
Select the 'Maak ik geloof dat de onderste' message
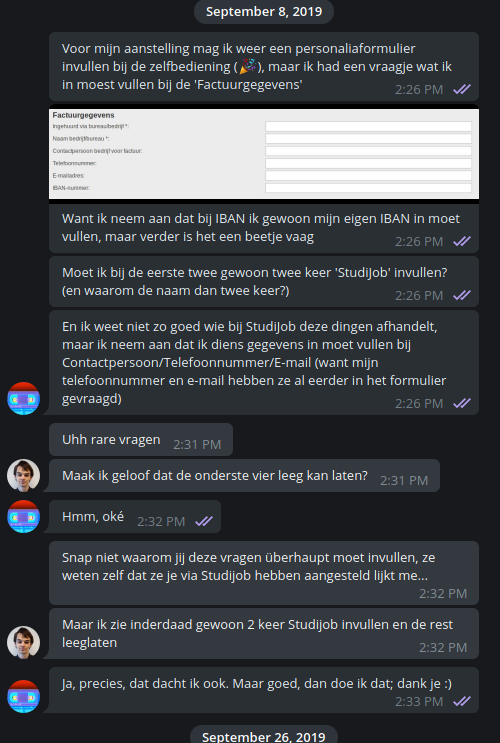[x=244, y=476]
